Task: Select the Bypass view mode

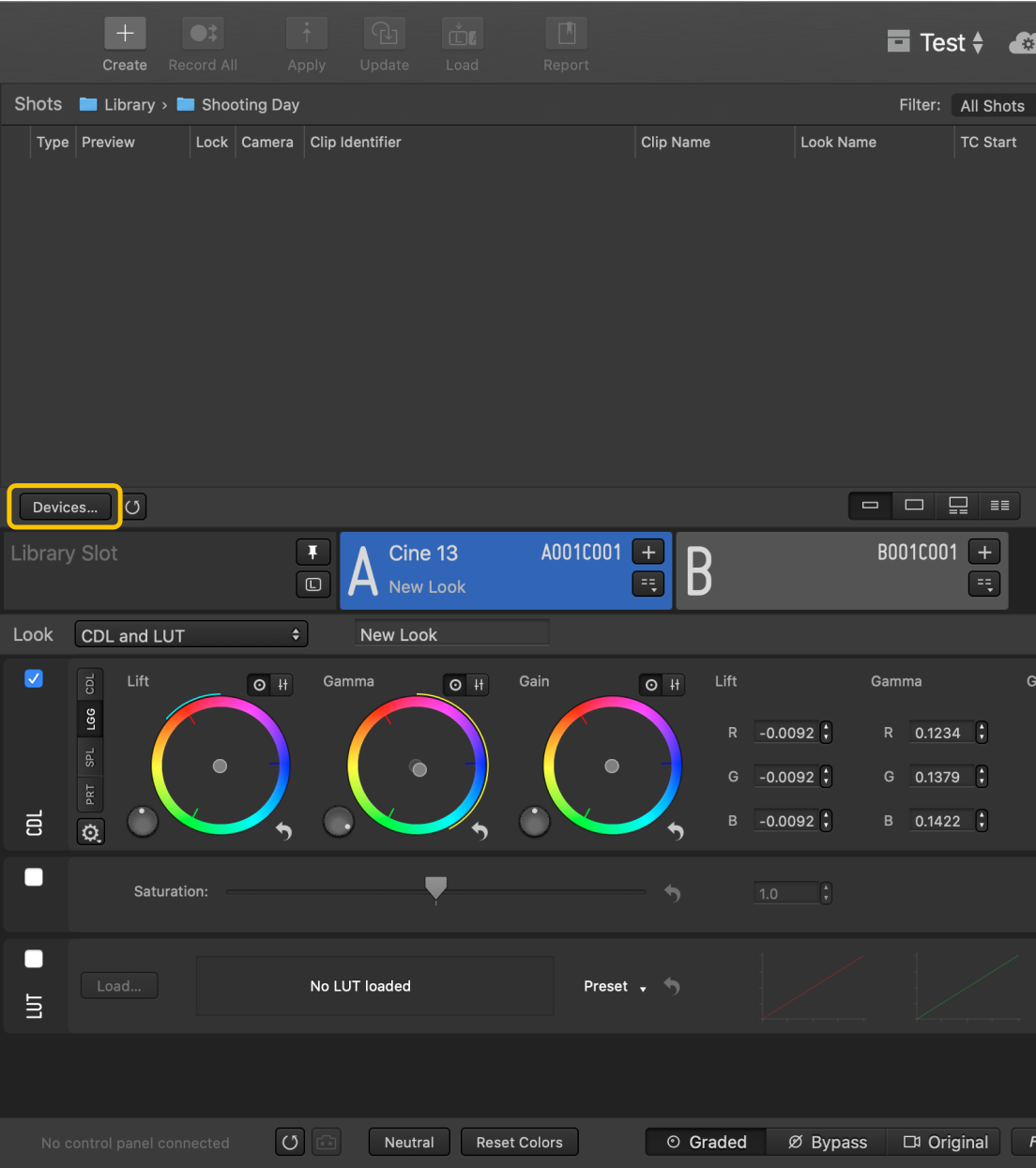Action: (827, 1142)
